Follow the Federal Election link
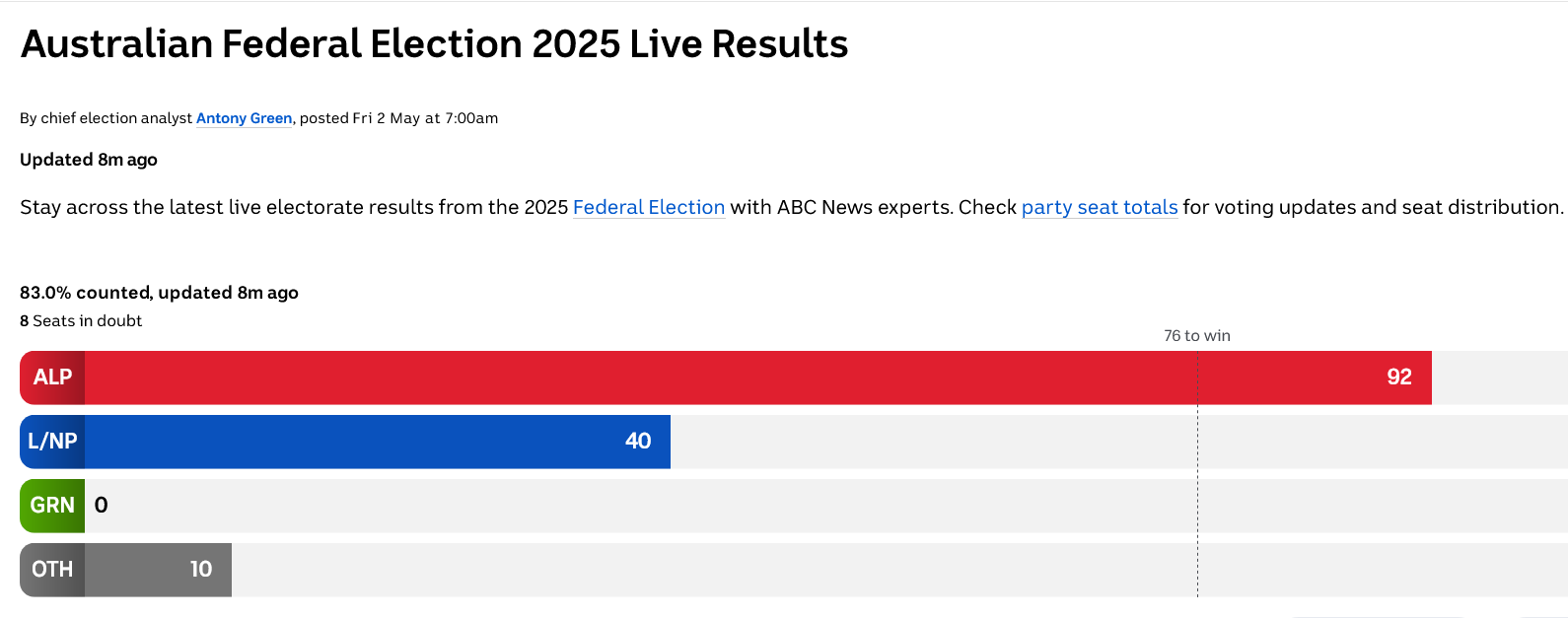 pos(648,207)
